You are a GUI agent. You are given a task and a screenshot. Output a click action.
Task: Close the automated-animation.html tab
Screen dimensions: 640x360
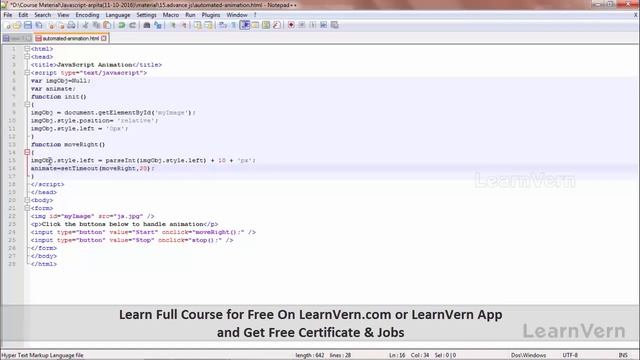pyautogui.click(x=104, y=38)
